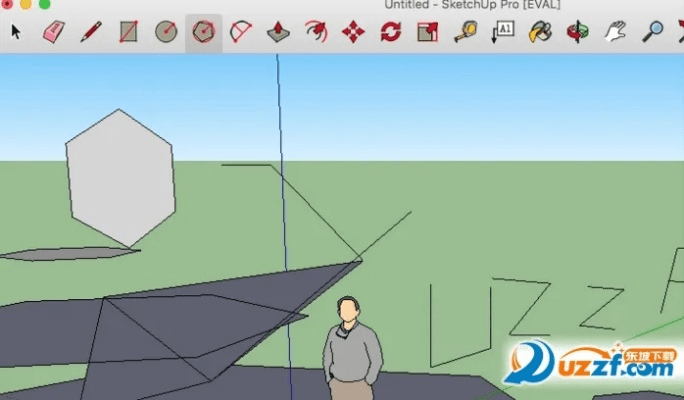Click the Zoom magnifier tool
The height and width of the screenshot is (400, 684).
[x=652, y=32]
